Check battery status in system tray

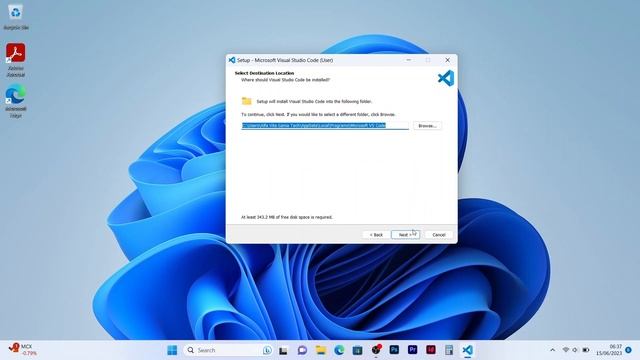coord(586,350)
